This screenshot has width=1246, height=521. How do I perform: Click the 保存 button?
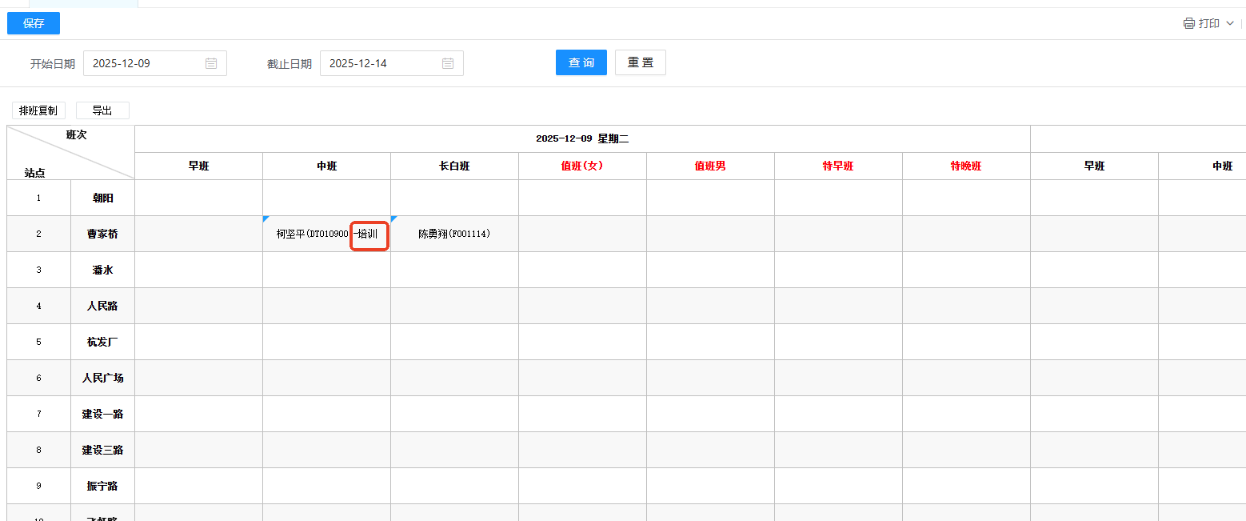[x=33, y=23]
